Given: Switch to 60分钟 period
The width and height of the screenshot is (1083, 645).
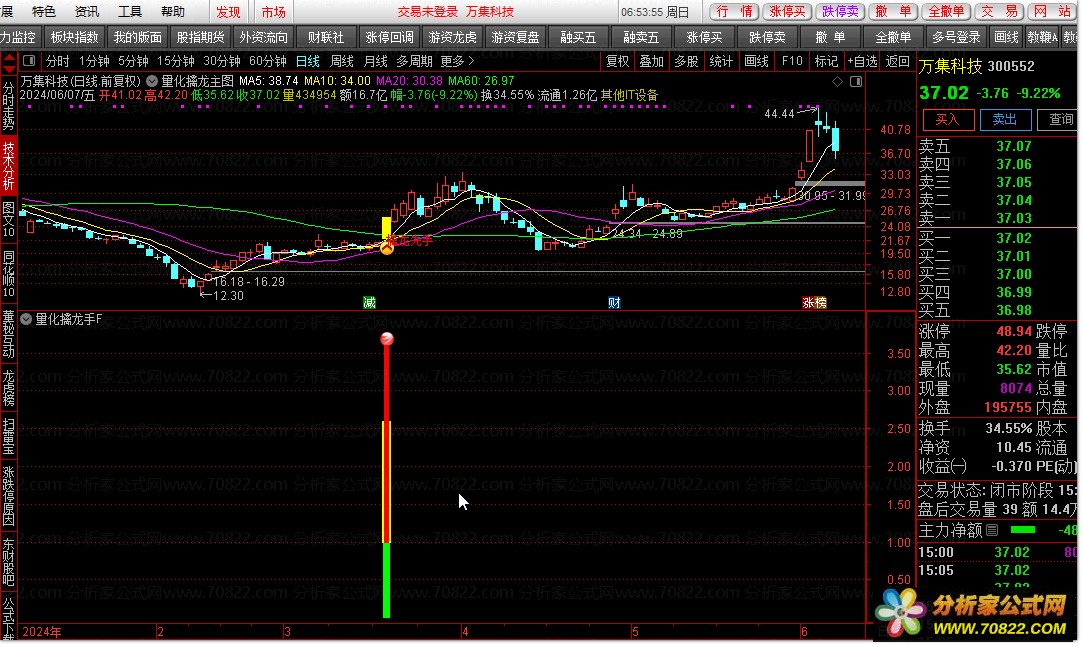Looking at the screenshot, I should (268, 61).
